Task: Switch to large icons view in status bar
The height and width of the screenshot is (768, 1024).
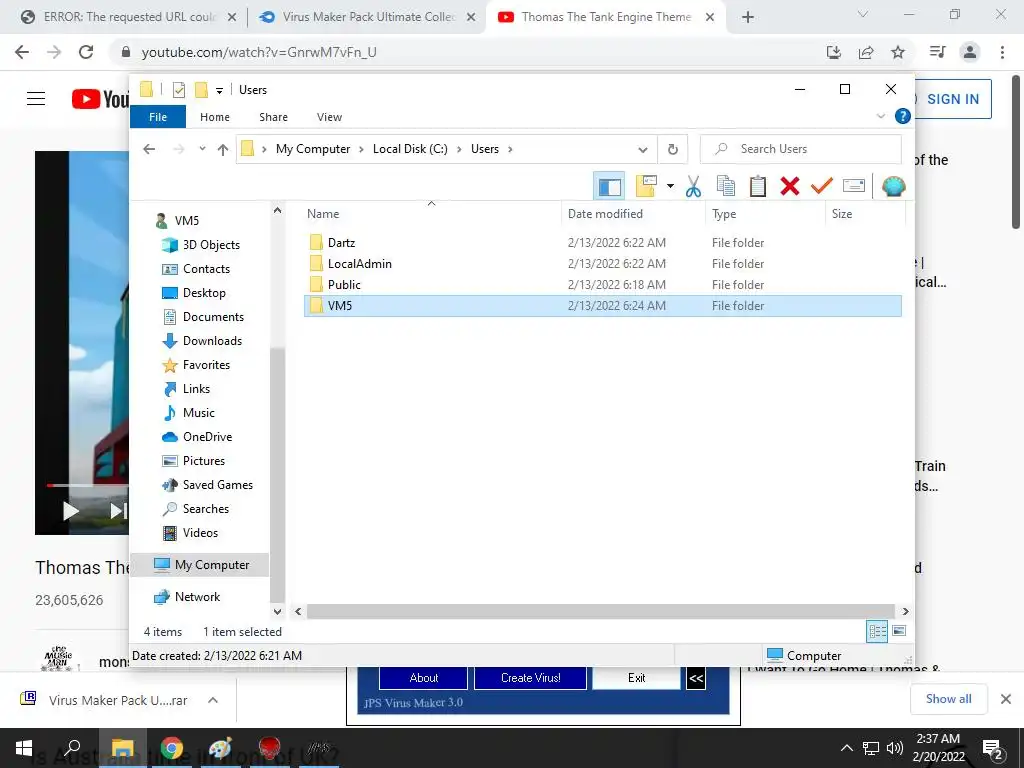Action: click(x=899, y=631)
